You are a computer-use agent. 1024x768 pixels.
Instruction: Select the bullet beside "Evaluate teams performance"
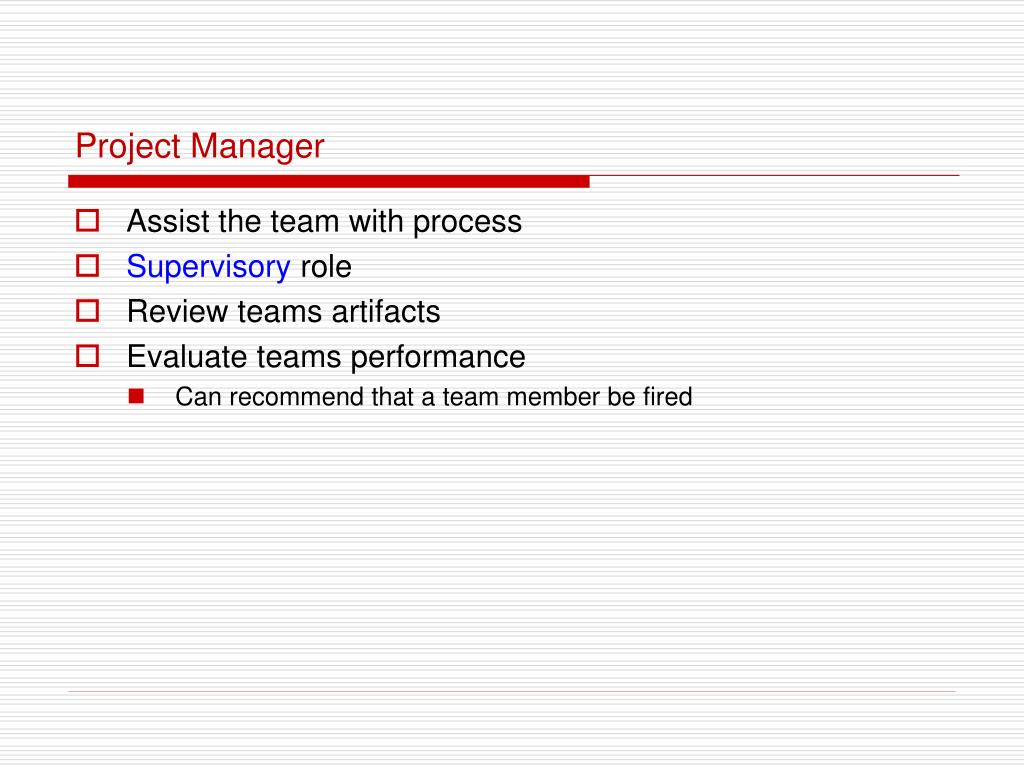(x=88, y=356)
